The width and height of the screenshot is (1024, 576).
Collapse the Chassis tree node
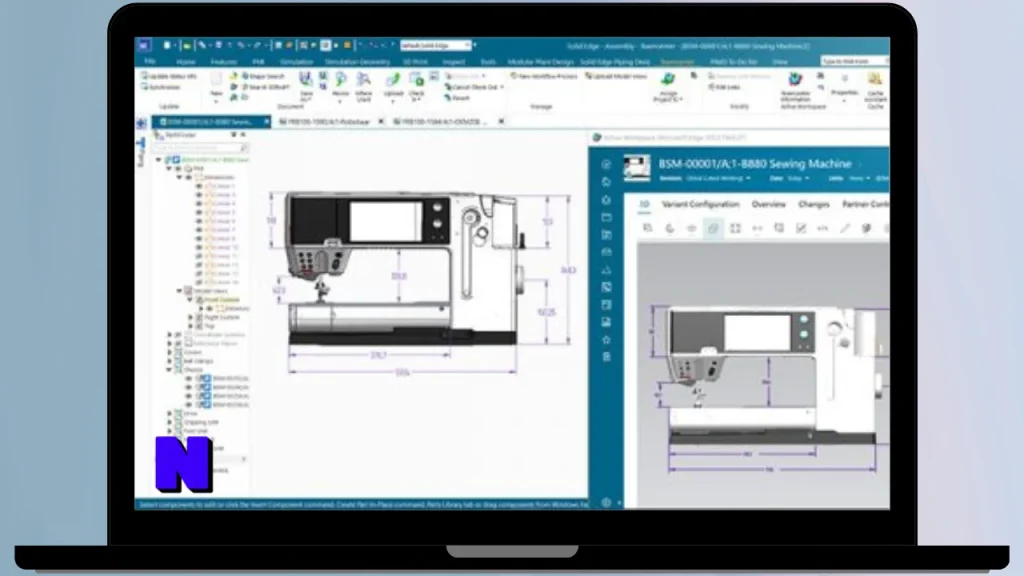[169, 370]
